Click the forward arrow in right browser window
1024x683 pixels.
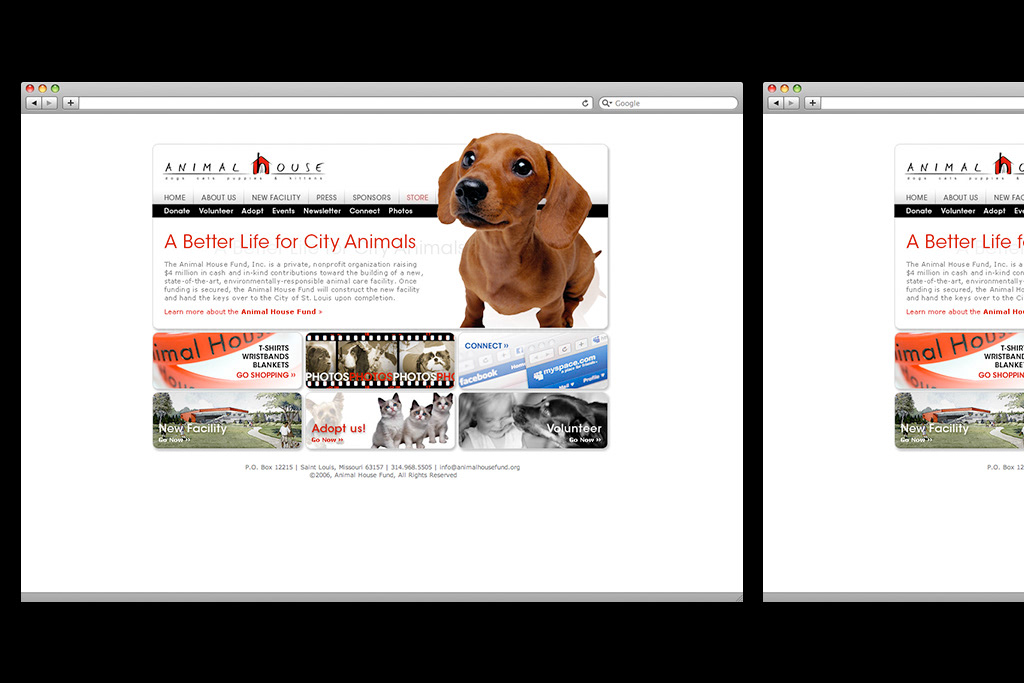click(792, 103)
